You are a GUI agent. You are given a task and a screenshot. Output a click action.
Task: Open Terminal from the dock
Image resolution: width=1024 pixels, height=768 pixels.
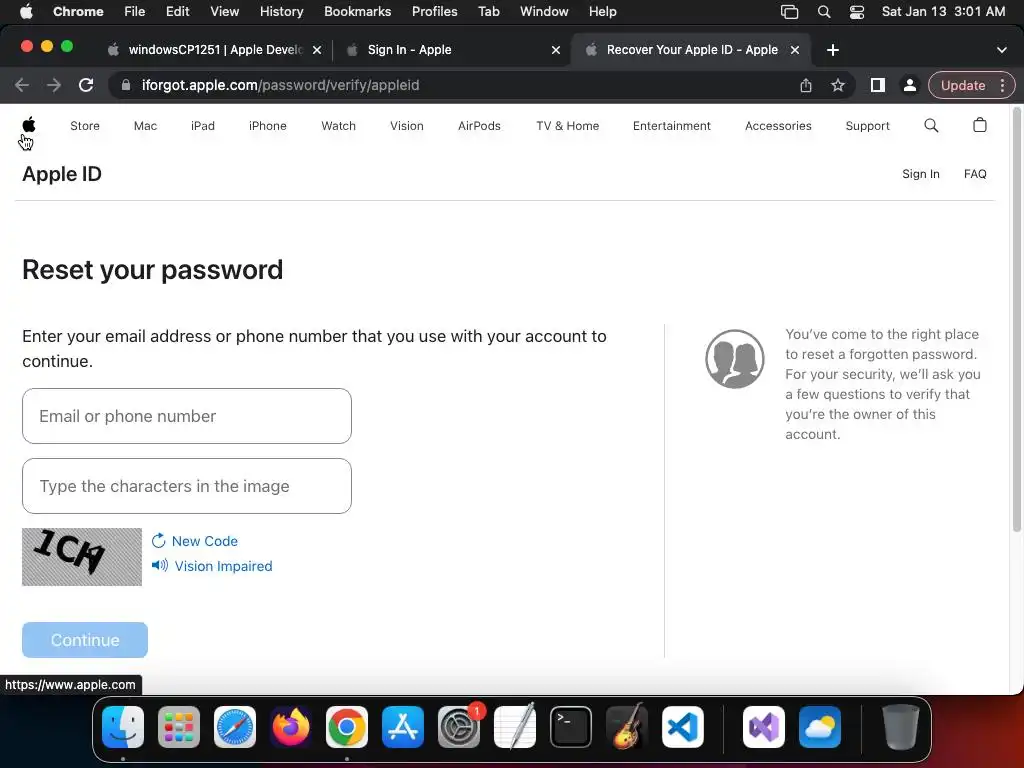[x=571, y=727]
